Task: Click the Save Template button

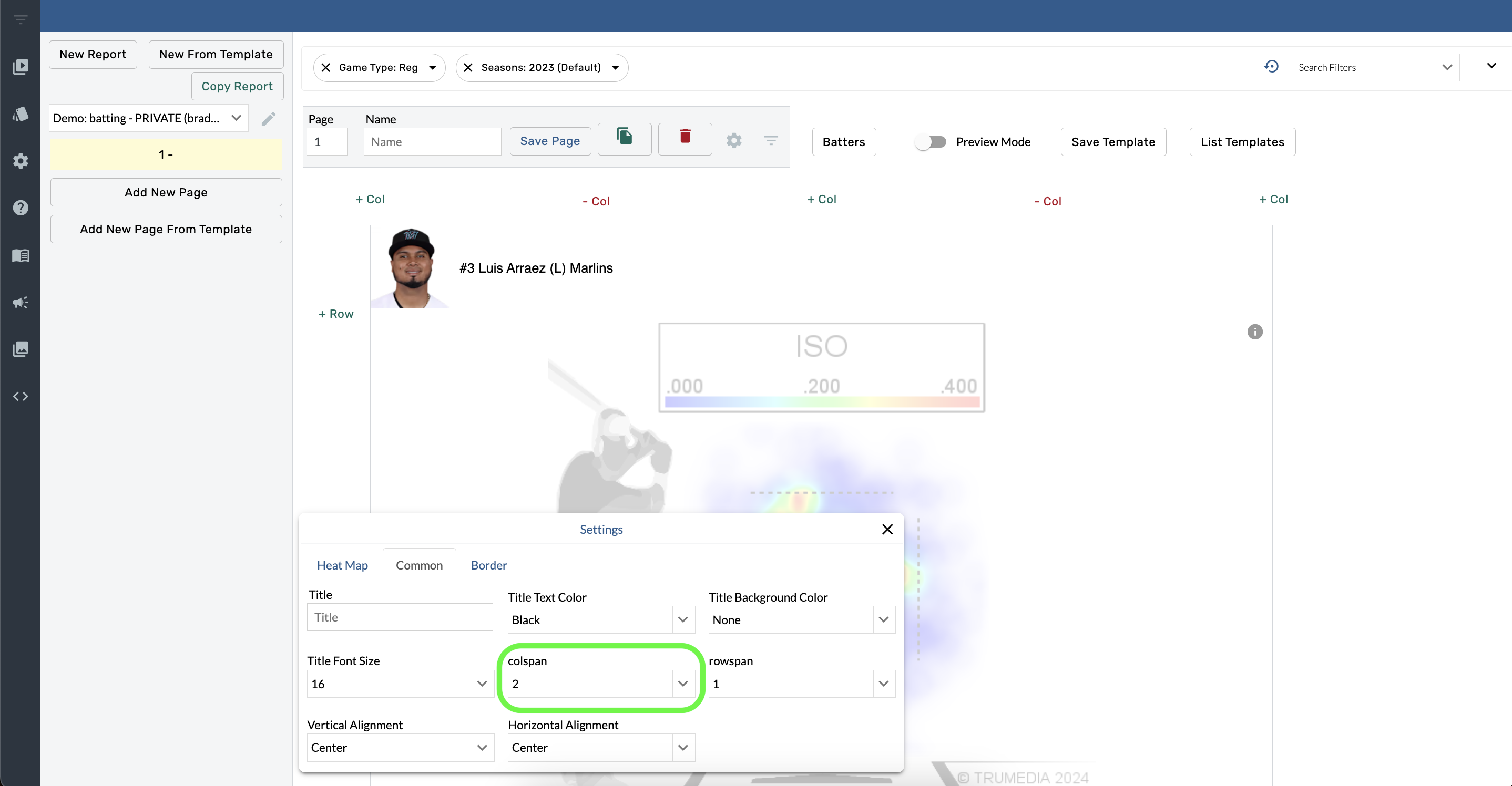Action: (x=1113, y=141)
